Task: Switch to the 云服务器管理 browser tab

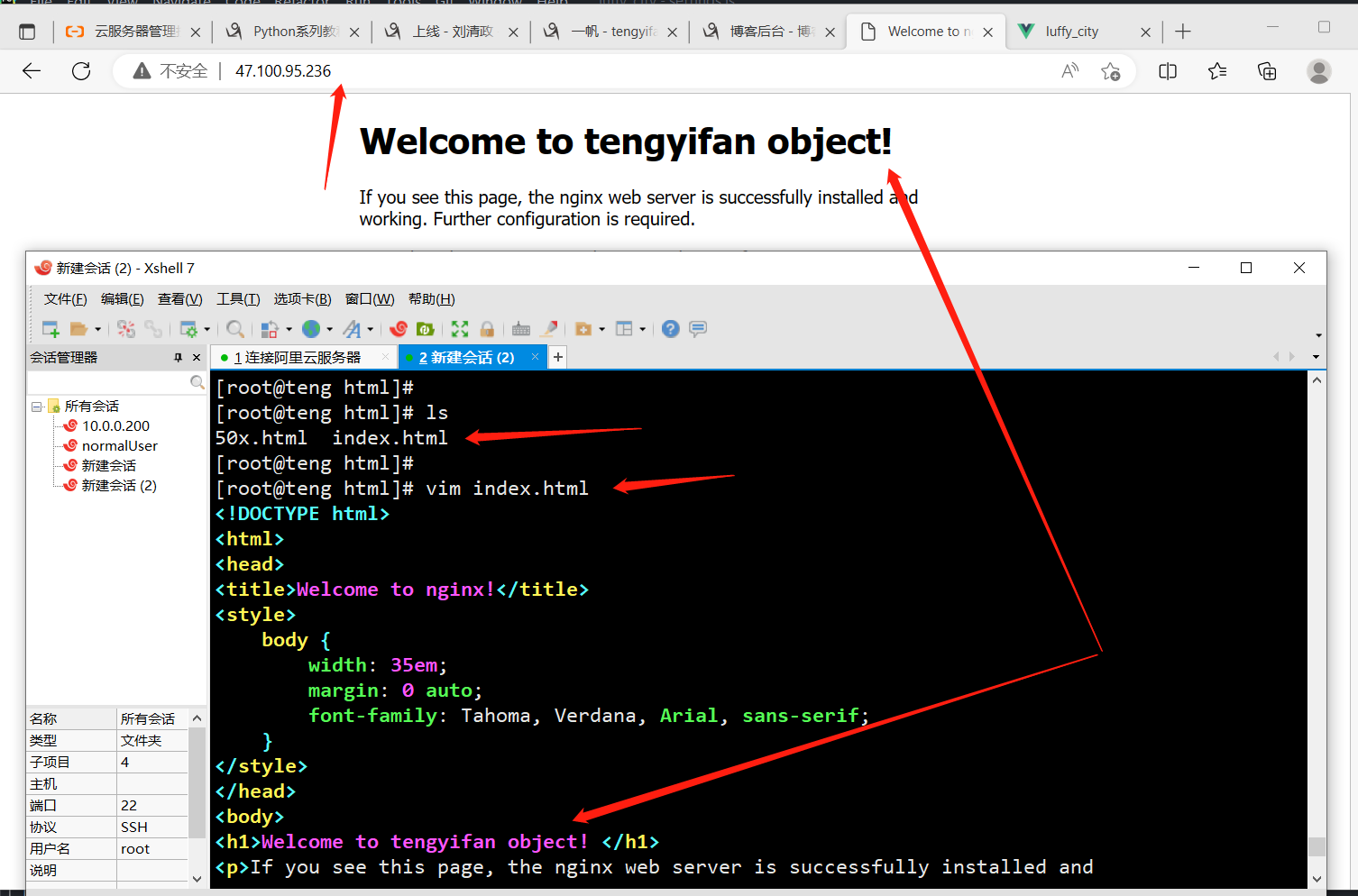Action: (x=133, y=32)
